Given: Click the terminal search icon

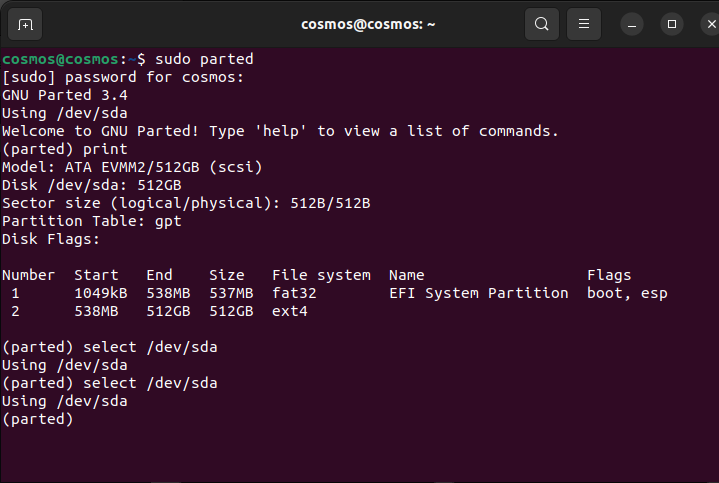Looking at the screenshot, I should pyautogui.click(x=541, y=24).
